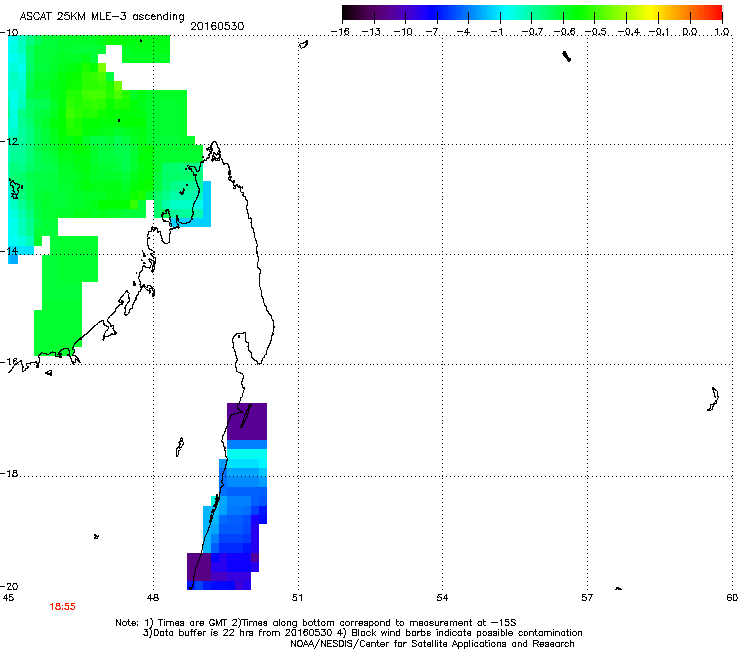This screenshot has width=740, height=650.
Task: Click the 48 longitude axis label
Action: point(152,598)
